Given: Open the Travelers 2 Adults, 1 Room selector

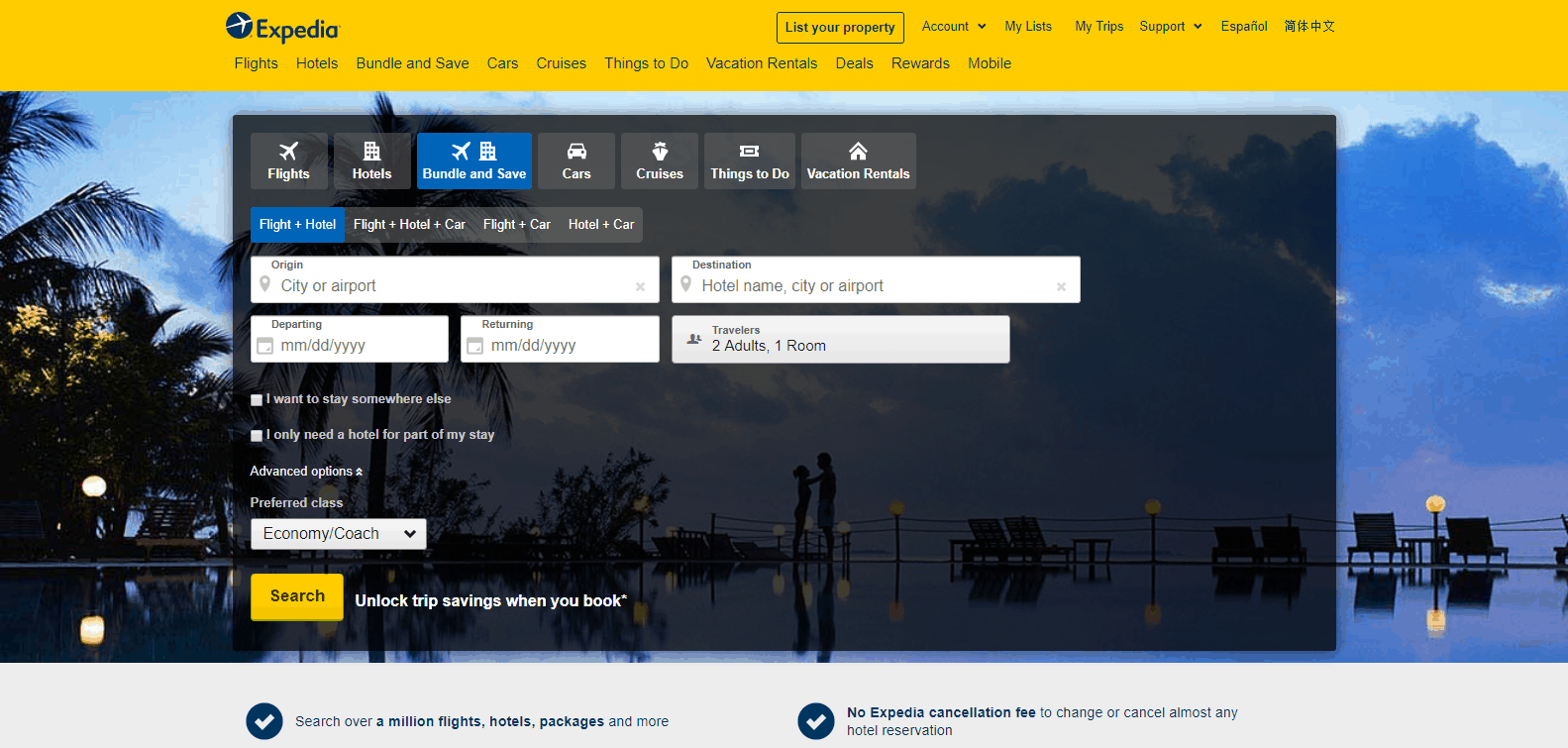Looking at the screenshot, I should [x=841, y=340].
